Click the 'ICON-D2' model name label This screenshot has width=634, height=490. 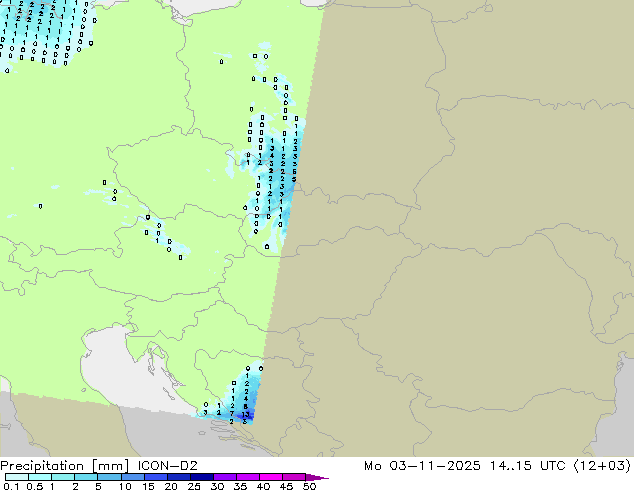point(167,466)
